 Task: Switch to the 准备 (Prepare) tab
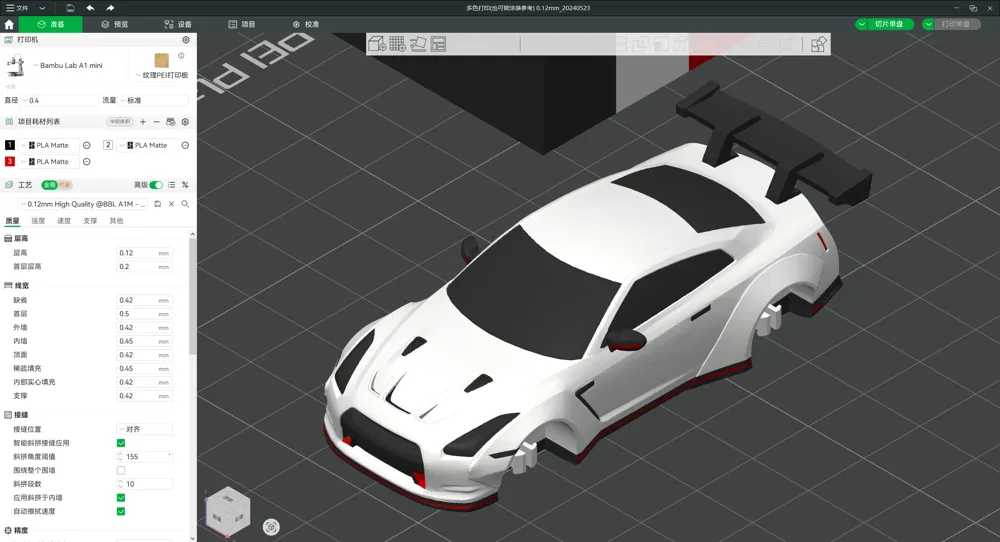(x=50, y=24)
